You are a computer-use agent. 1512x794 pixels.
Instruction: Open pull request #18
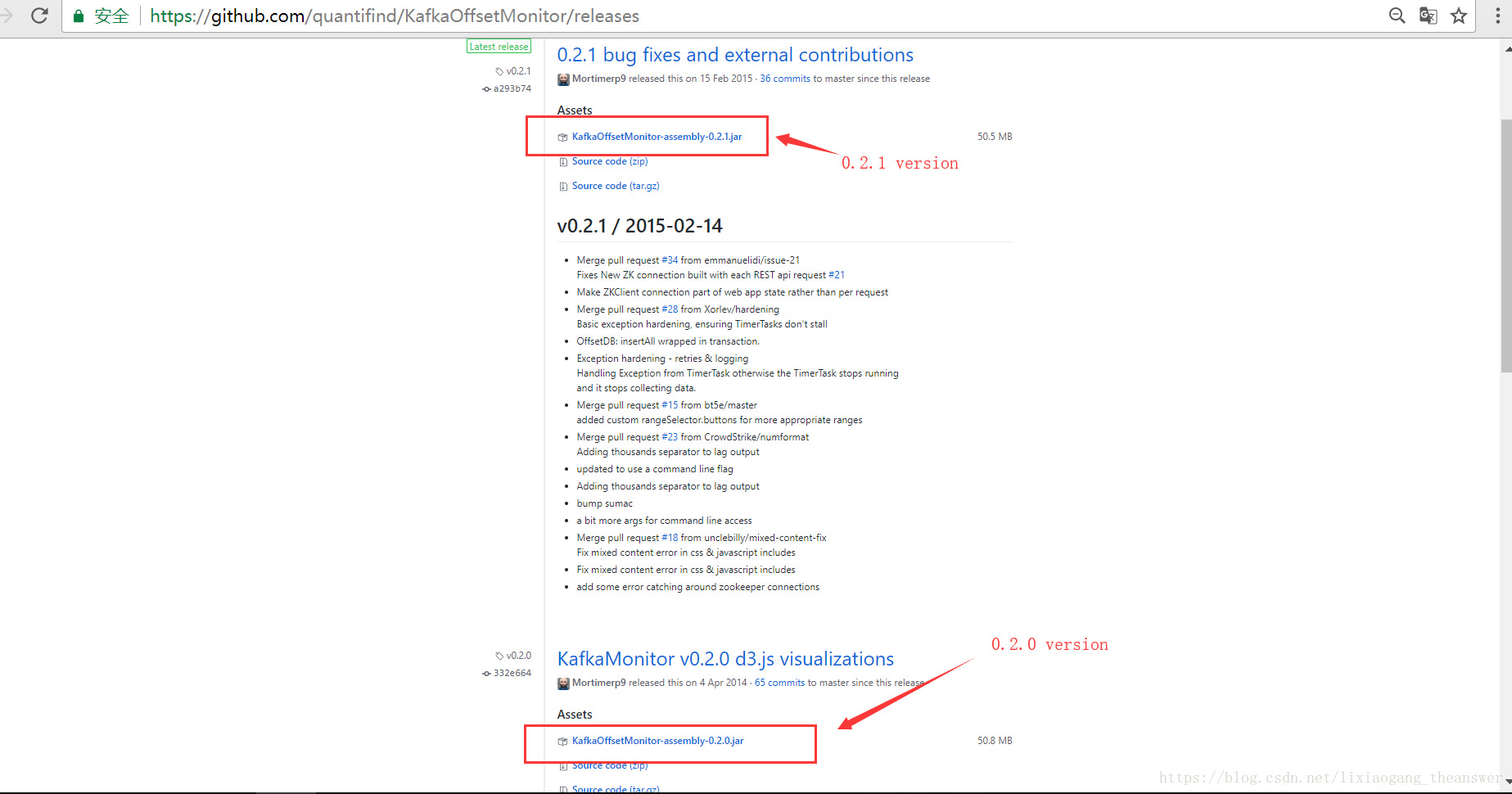click(x=670, y=538)
